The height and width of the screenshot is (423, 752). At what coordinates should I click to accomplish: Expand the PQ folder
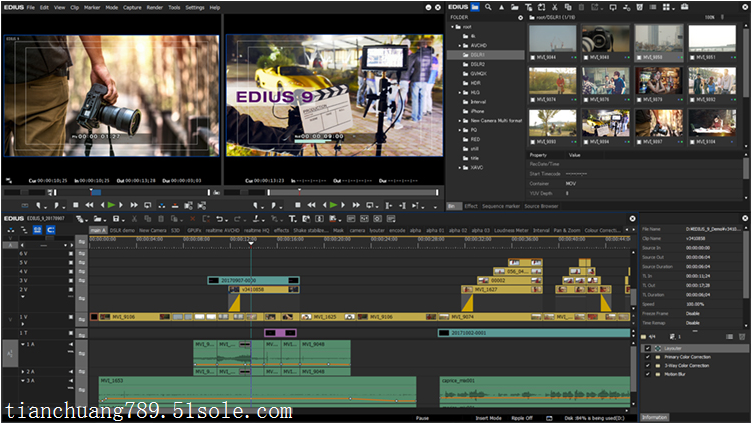[459, 130]
